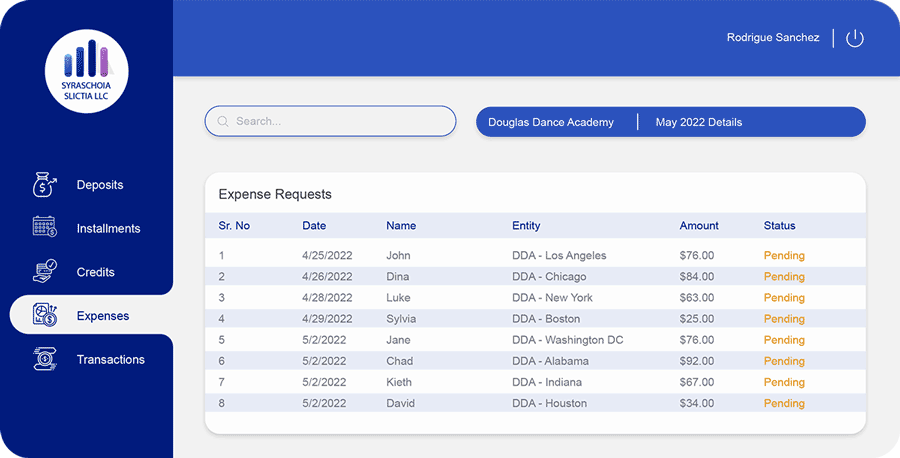Click Pending status for Kieth
900x458 pixels.
(x=784, y=382)
